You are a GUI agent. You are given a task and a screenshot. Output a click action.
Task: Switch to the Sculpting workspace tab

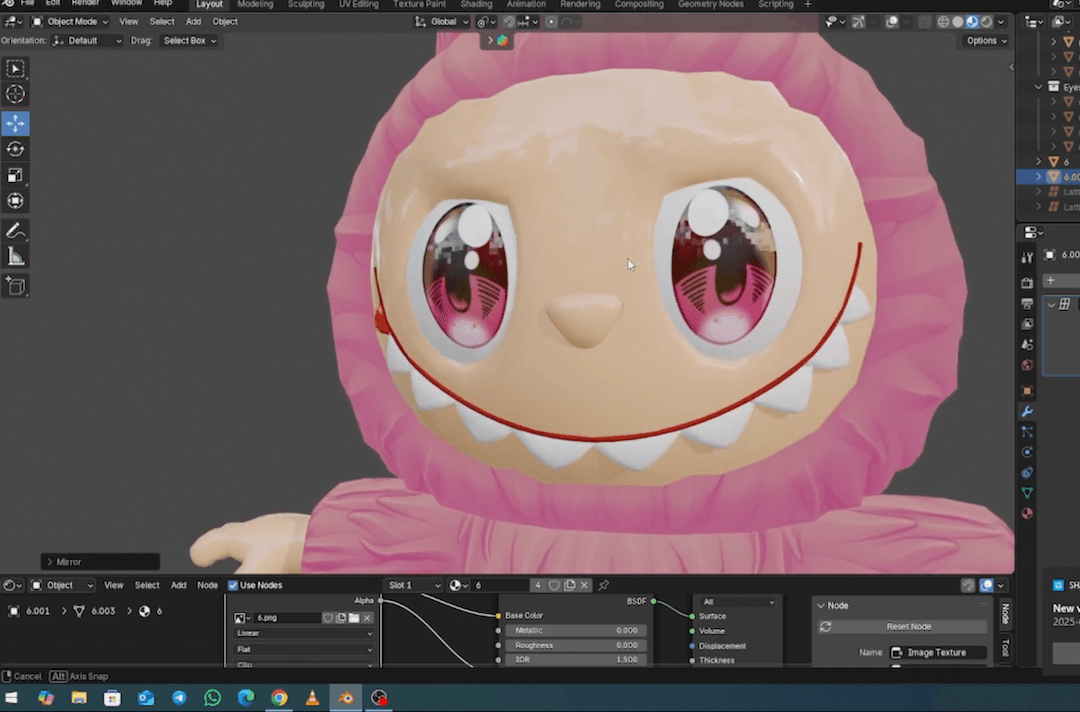pyautogui.click(x=306, y=4)
